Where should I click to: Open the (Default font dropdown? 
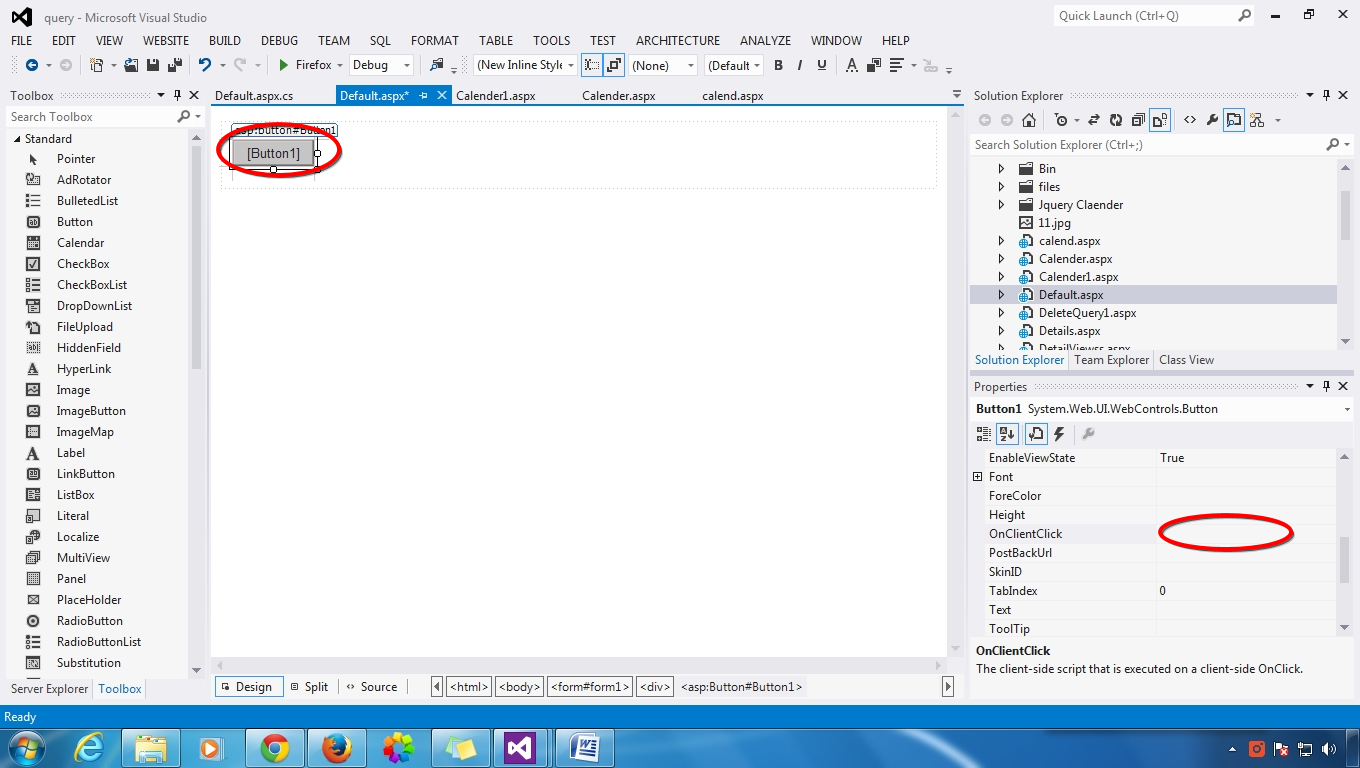757,65
